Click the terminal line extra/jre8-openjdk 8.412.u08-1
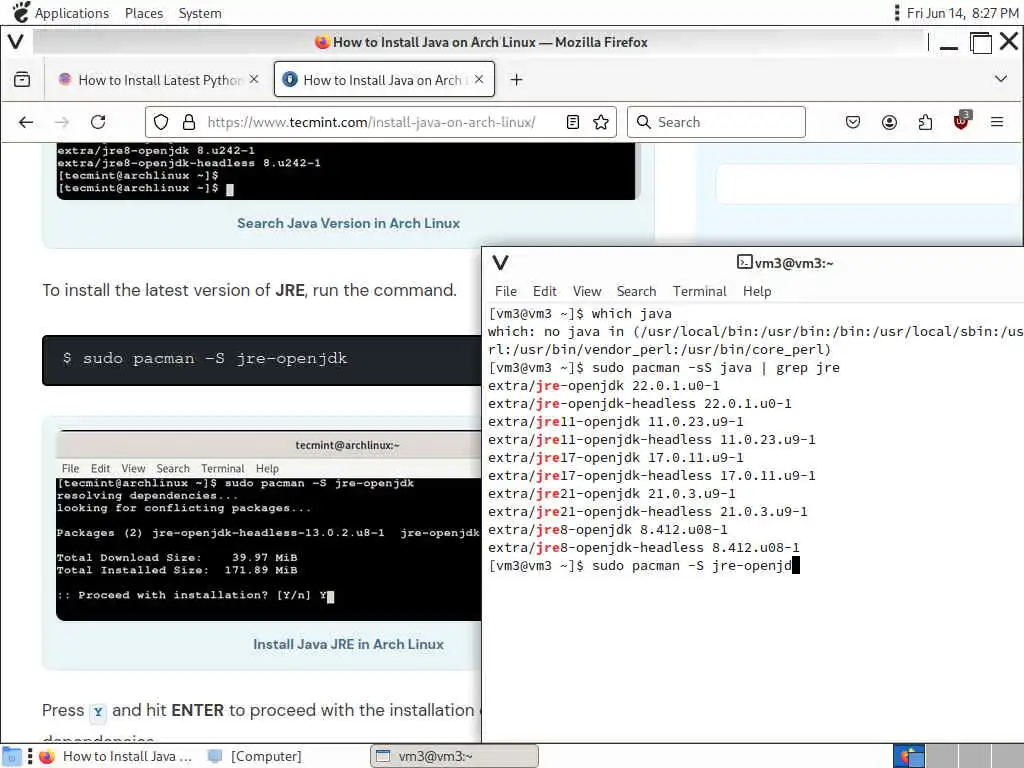 (x=607, y=530)
